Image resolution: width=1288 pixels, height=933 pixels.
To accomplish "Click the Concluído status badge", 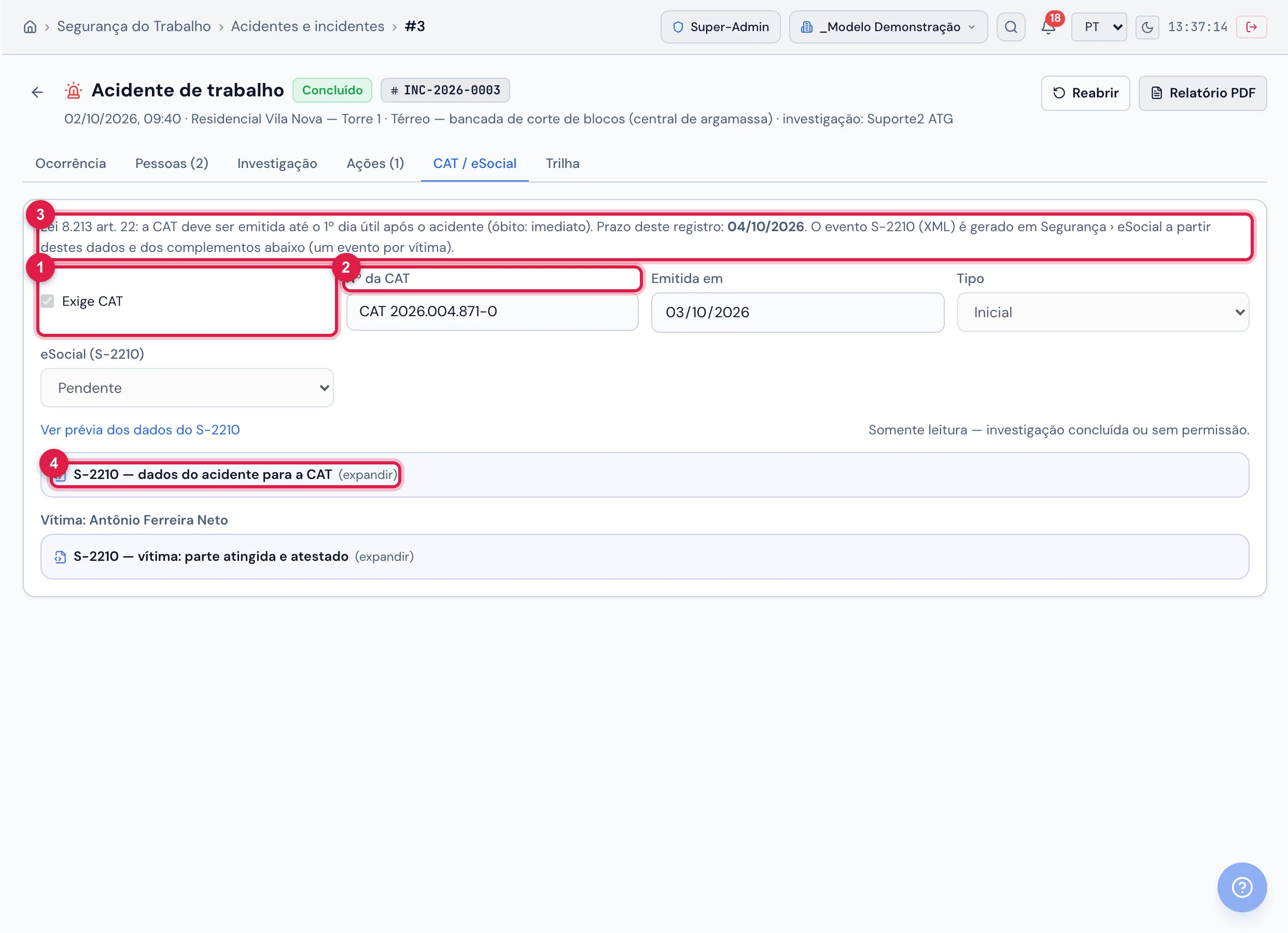I will click(x=332, y=90).
